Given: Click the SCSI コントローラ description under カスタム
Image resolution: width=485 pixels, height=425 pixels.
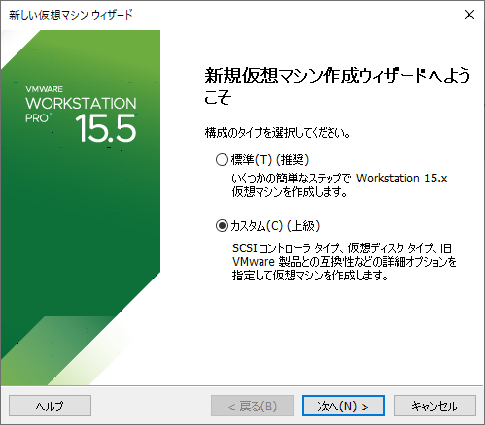Looking at the screenshot, I should tap(344, 262).
